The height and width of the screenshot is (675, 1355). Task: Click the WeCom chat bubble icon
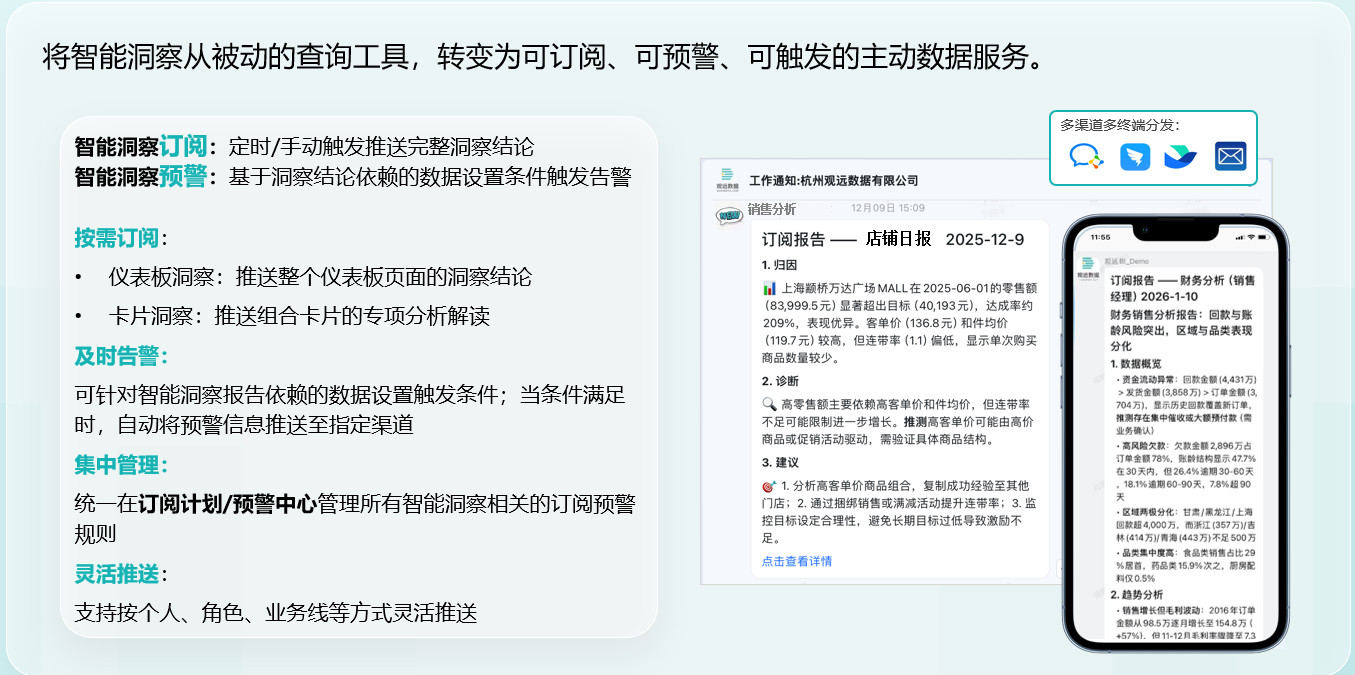[1086, 157]
